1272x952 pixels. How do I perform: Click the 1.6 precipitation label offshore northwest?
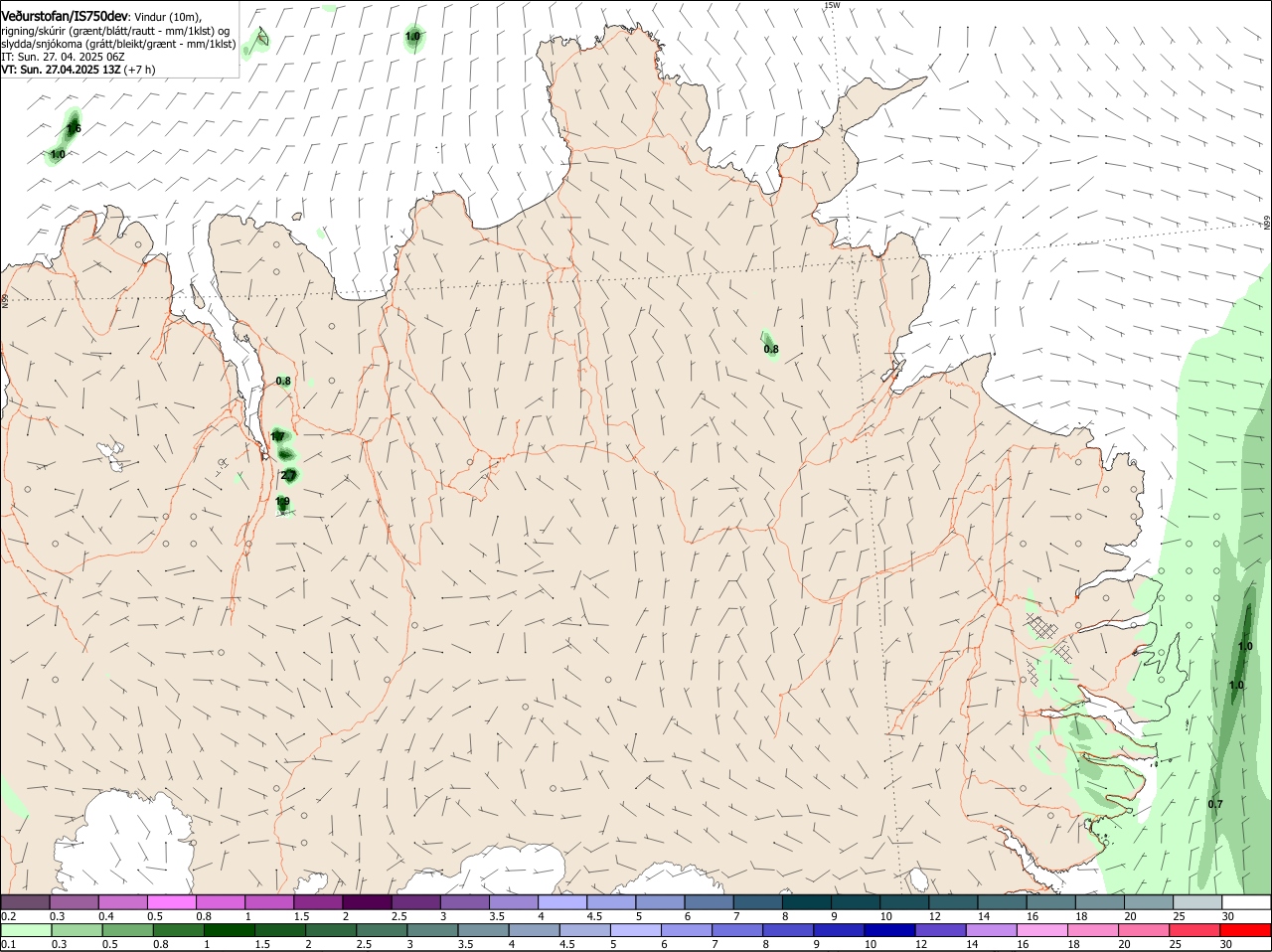click(74, 129)
